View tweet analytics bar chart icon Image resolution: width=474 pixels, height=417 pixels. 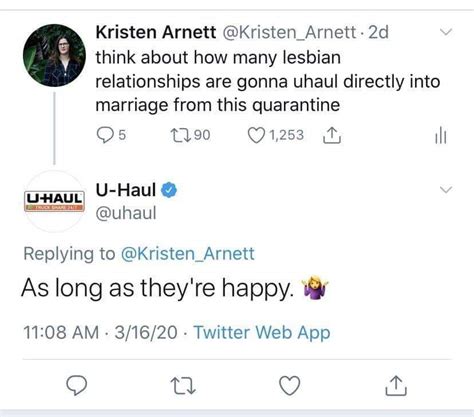tap(441, 136)
